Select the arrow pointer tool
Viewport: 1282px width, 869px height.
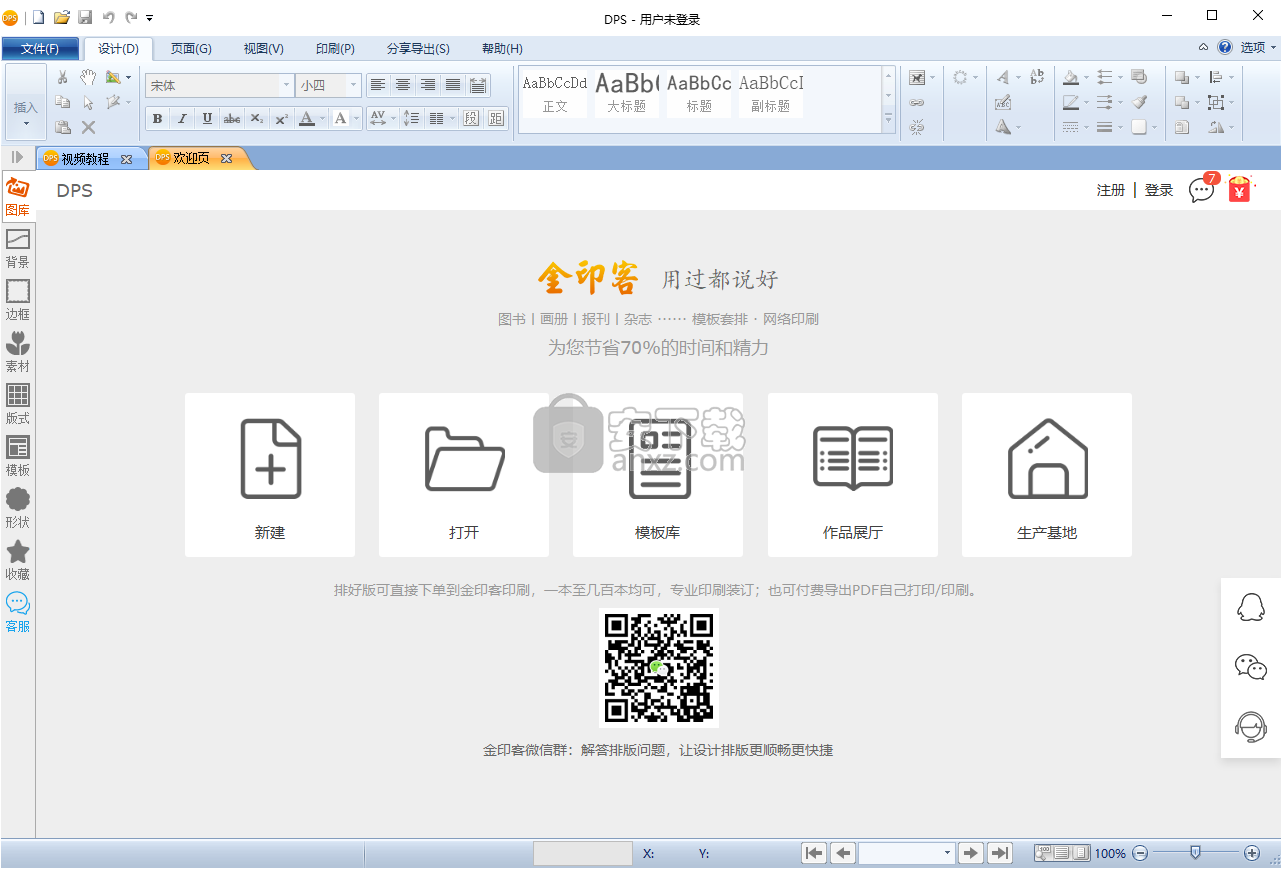(88, 102)
